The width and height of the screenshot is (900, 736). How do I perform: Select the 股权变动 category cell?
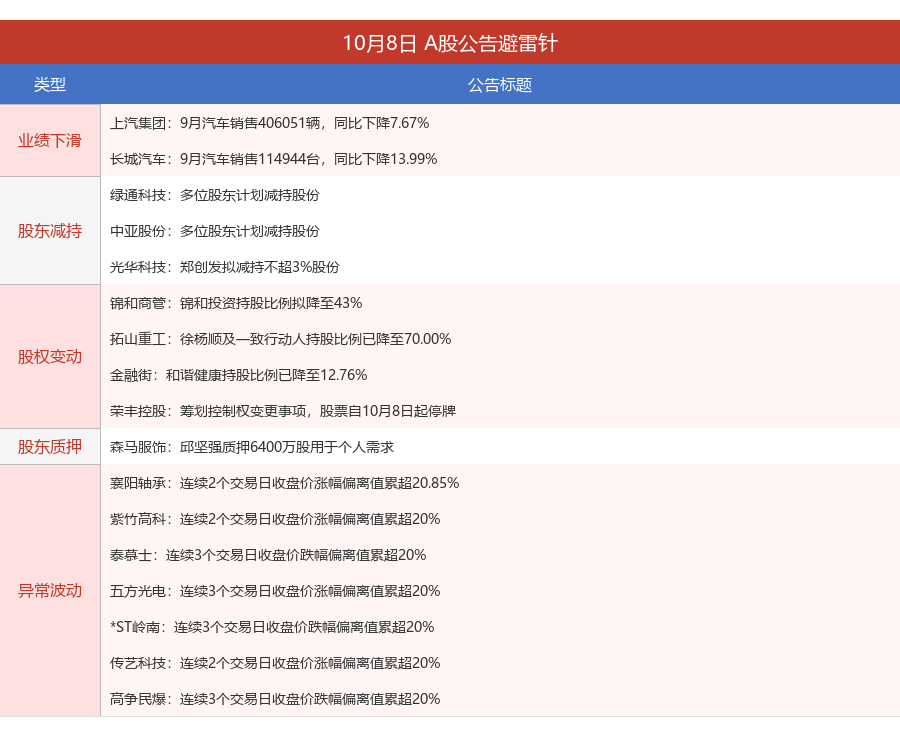tap(50, 357)
